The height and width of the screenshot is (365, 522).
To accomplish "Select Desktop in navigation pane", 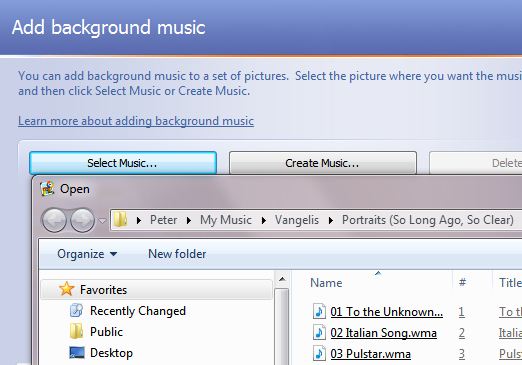I will [111, 353].
